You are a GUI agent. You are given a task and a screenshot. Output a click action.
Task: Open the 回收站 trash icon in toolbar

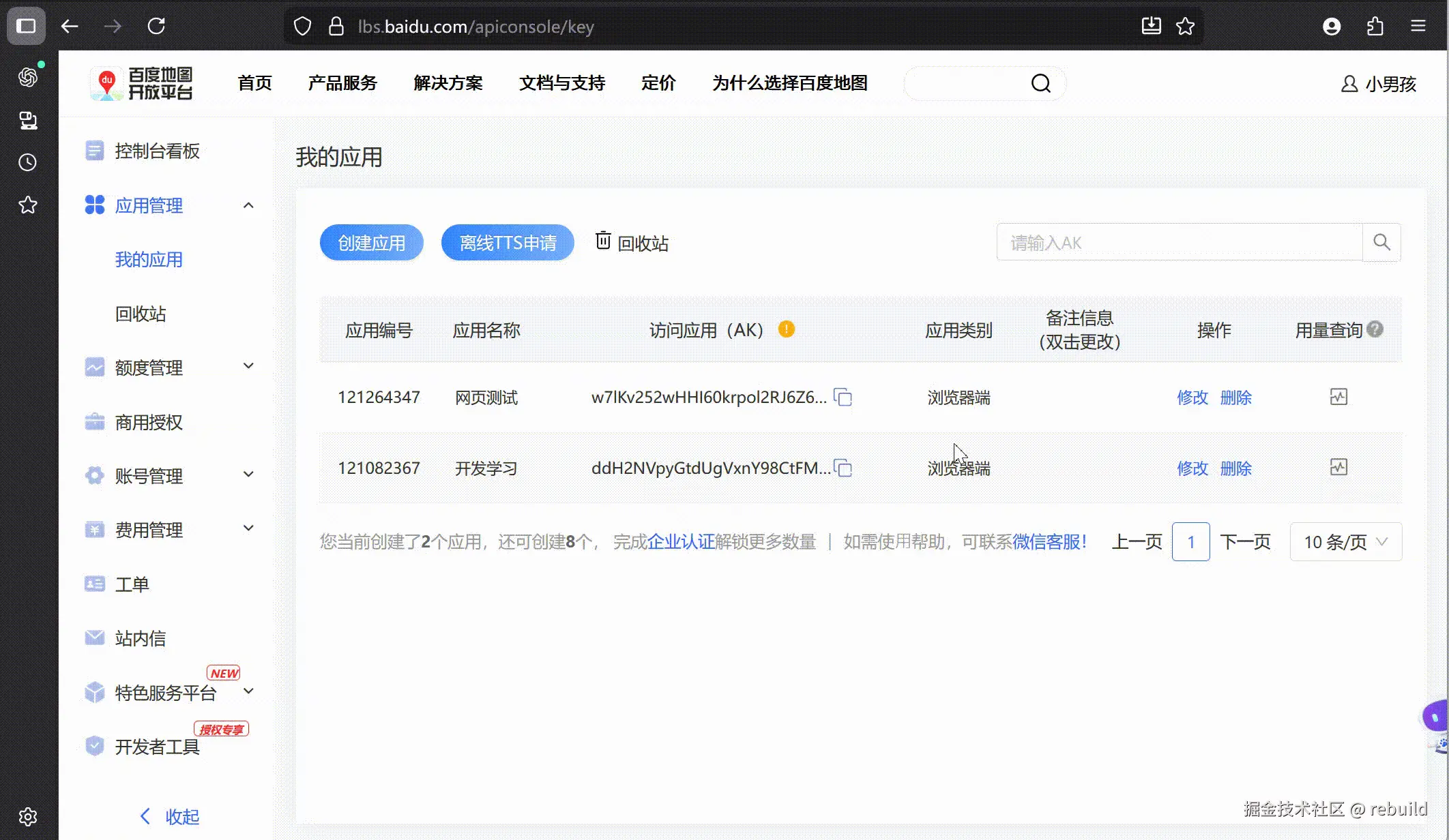(603, 241)
